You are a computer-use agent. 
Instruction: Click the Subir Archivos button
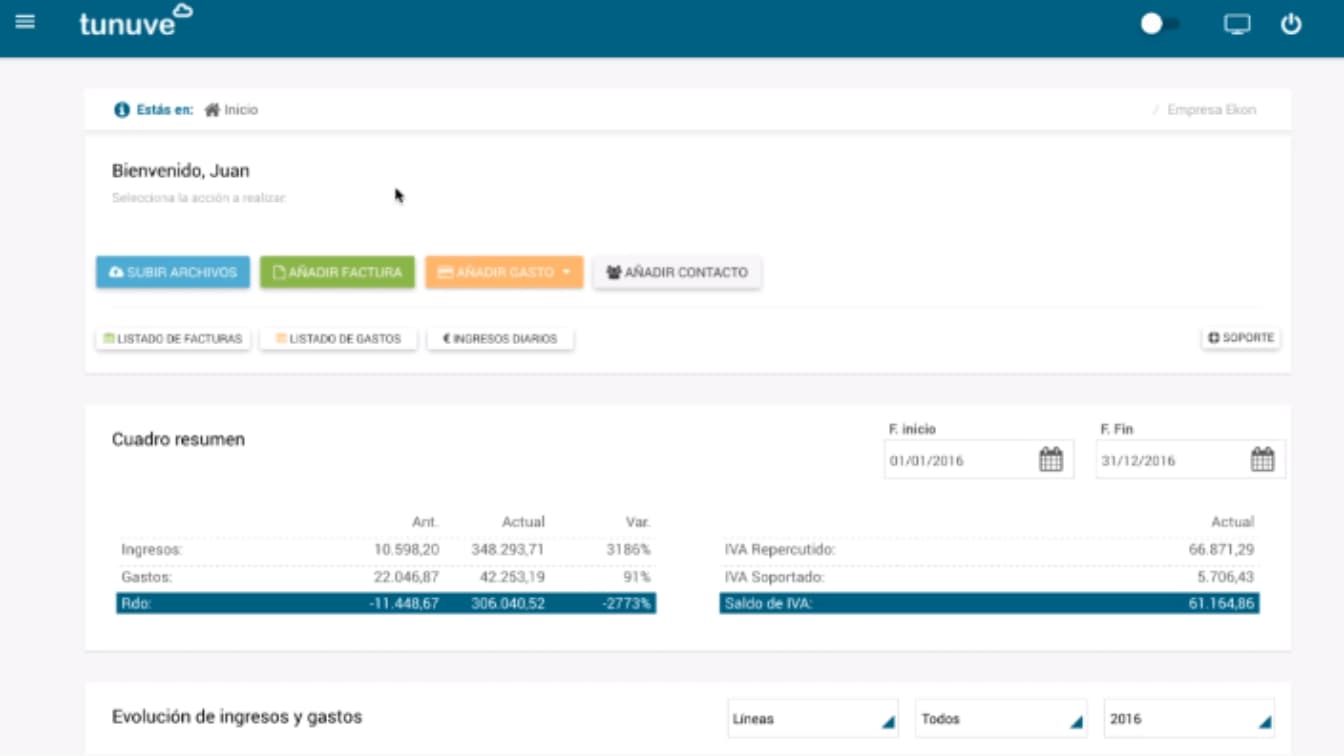pos(173,272)
